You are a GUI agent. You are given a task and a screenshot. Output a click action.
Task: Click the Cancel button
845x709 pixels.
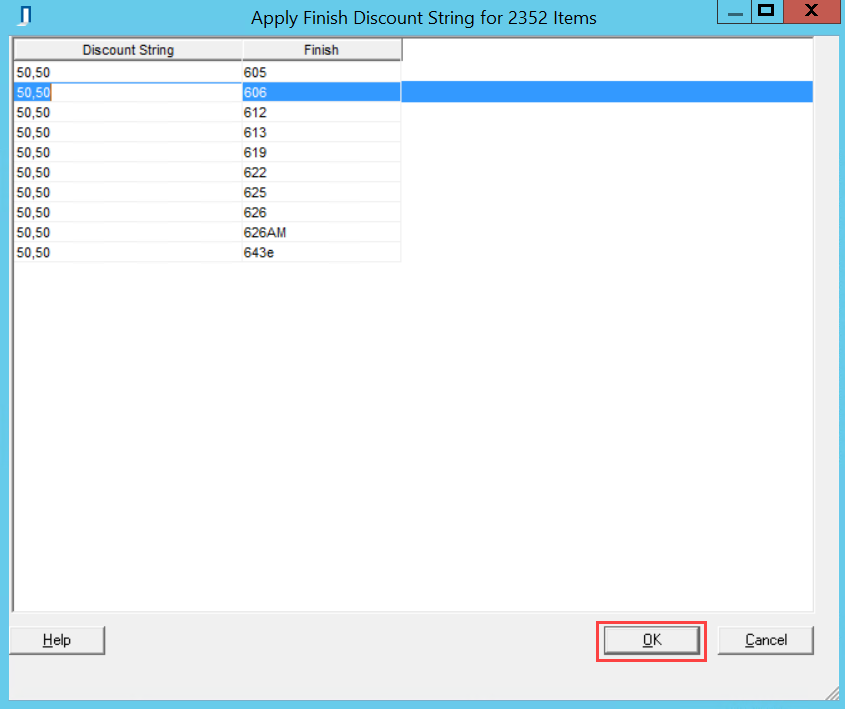(x=766, y=640)
